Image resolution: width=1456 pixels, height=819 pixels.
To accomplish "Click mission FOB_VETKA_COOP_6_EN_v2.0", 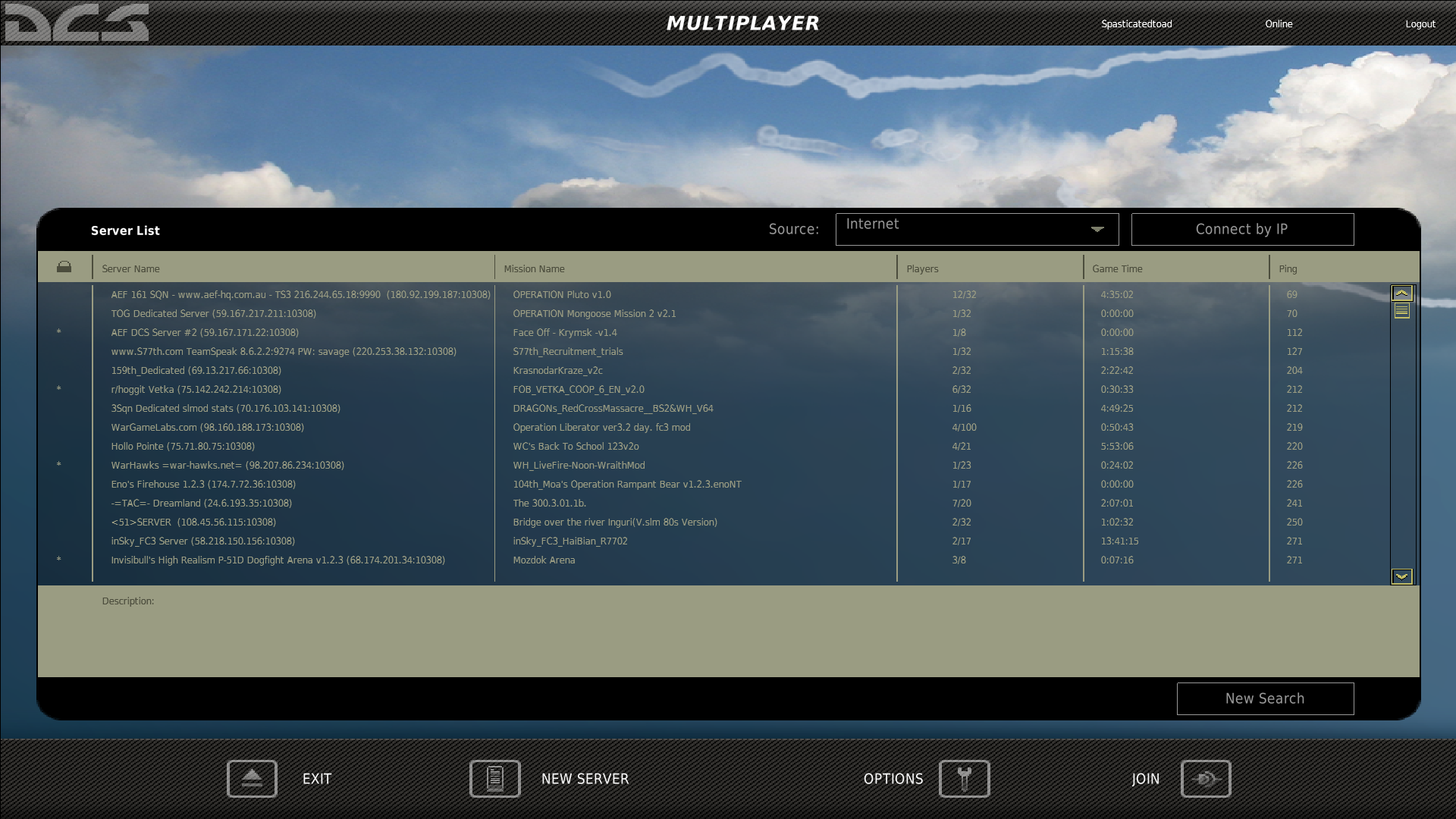I will click(578, 389).
